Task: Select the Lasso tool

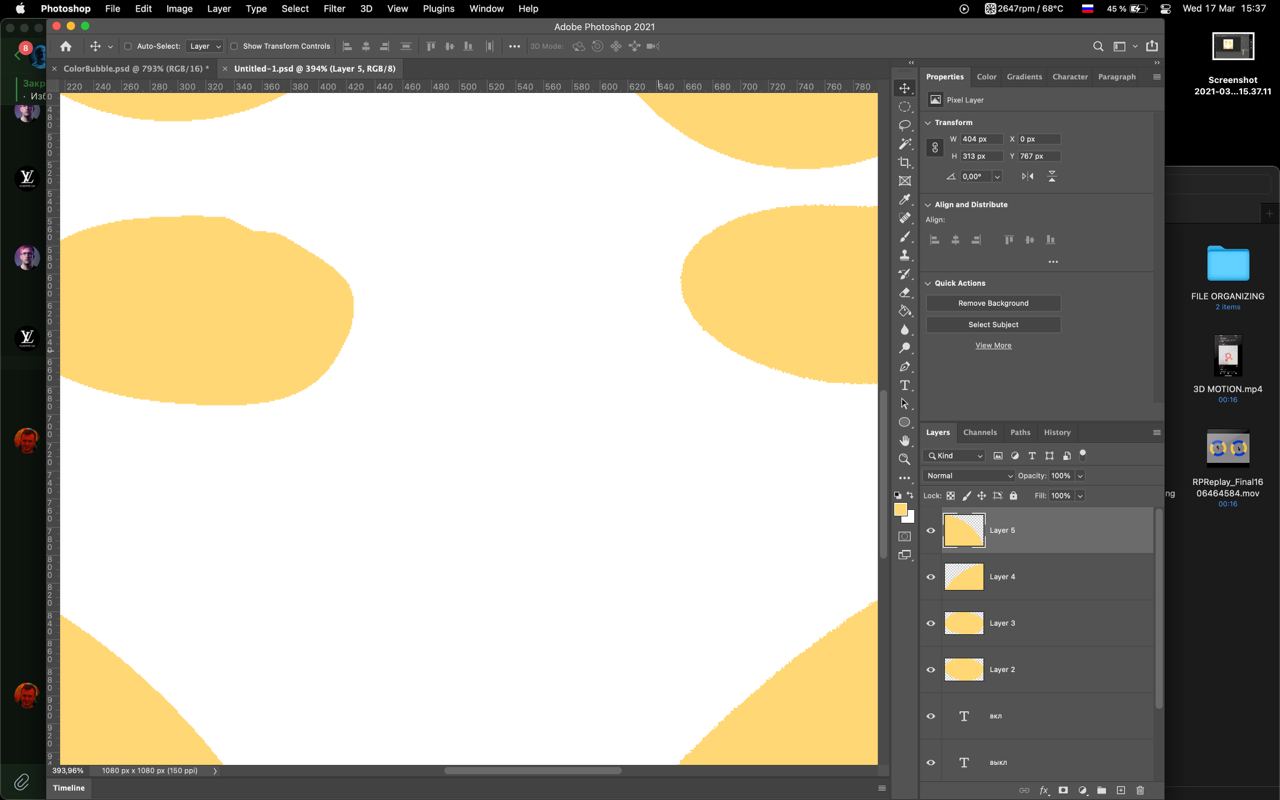Action: pyautogui.click(x=904, y=125)
